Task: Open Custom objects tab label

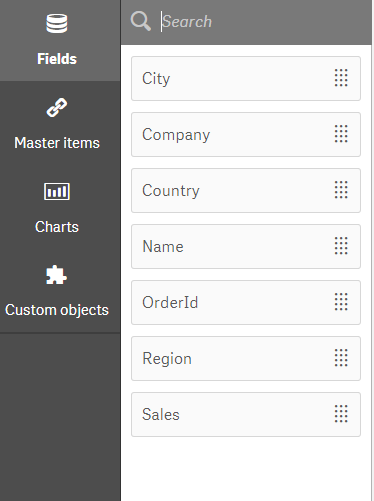Action: [57, 310]
